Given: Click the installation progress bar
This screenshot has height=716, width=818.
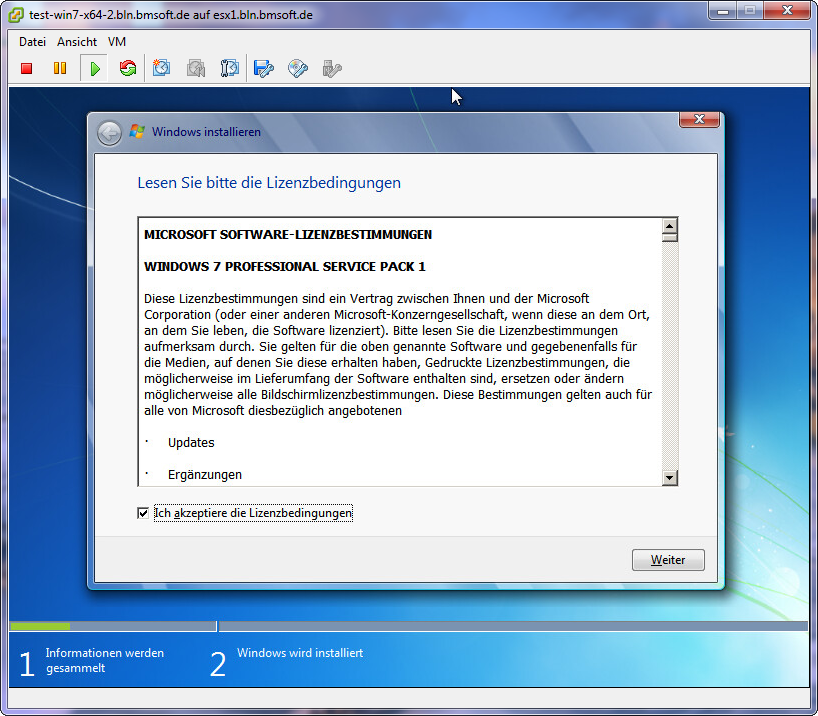Looking at the screenshot, I should (408, 626).
